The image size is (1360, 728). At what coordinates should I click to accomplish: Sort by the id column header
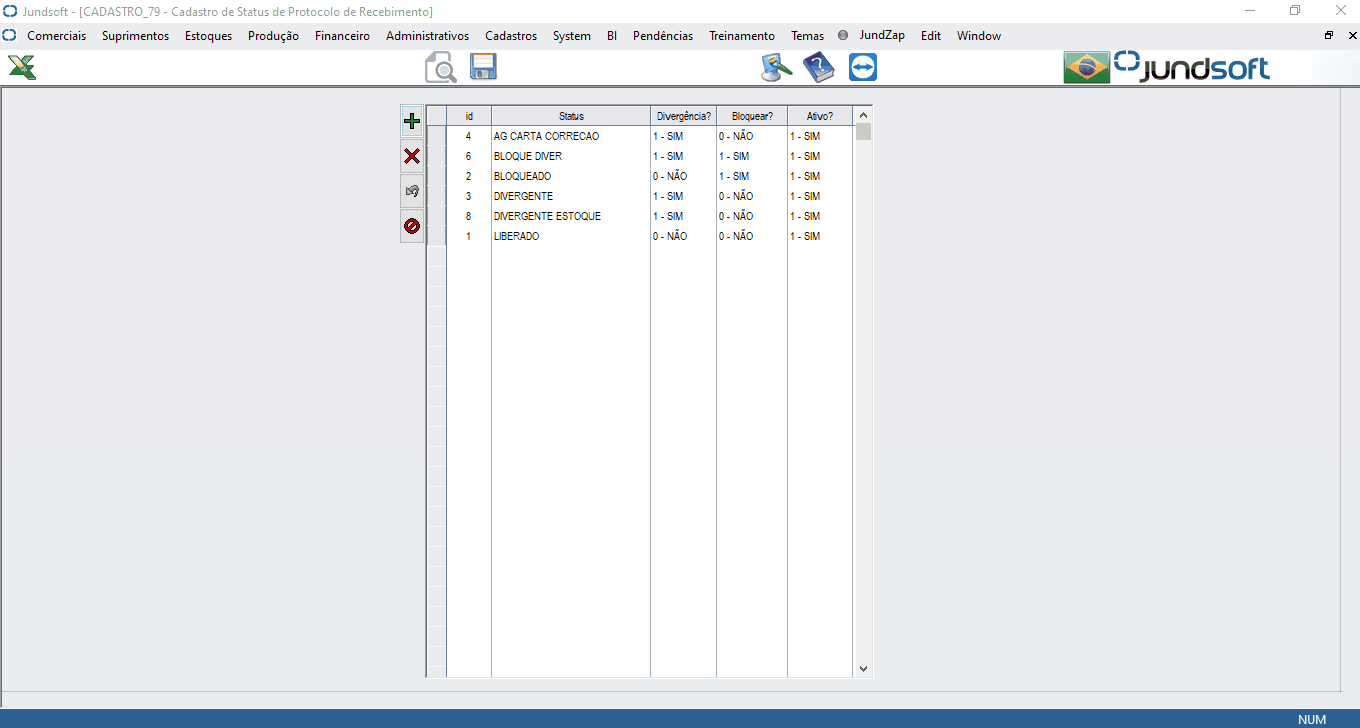(469, 116)
